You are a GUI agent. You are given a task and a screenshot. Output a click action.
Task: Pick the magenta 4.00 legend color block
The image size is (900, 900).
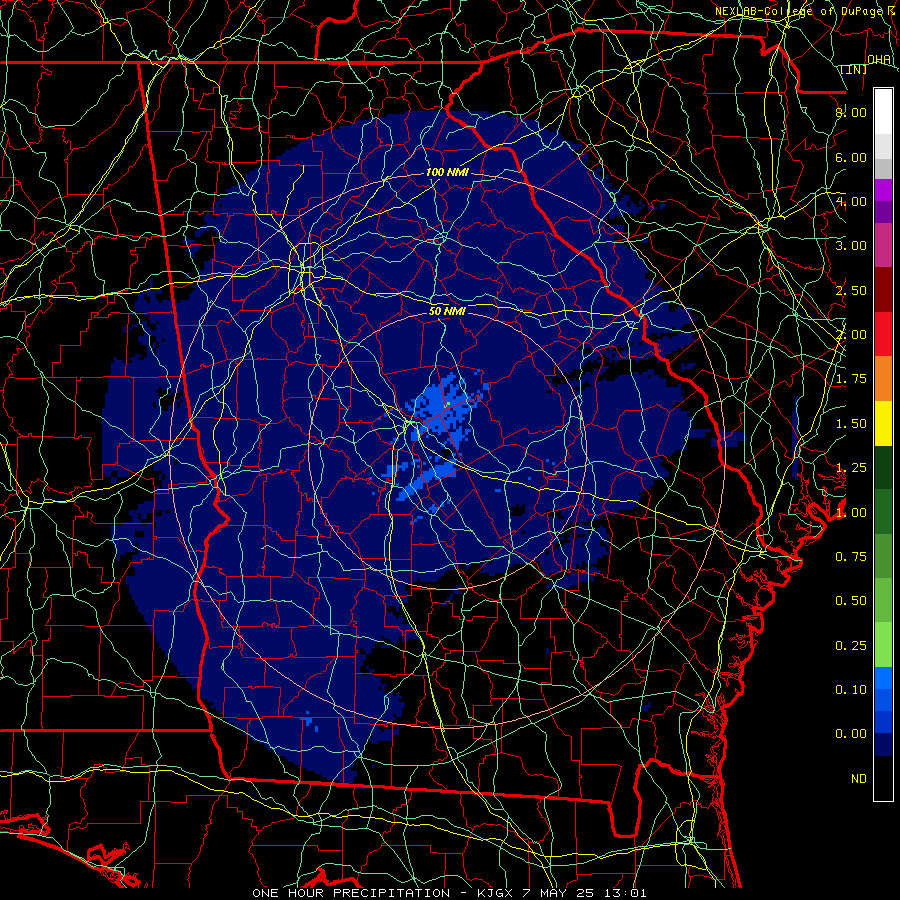[883, 191]
